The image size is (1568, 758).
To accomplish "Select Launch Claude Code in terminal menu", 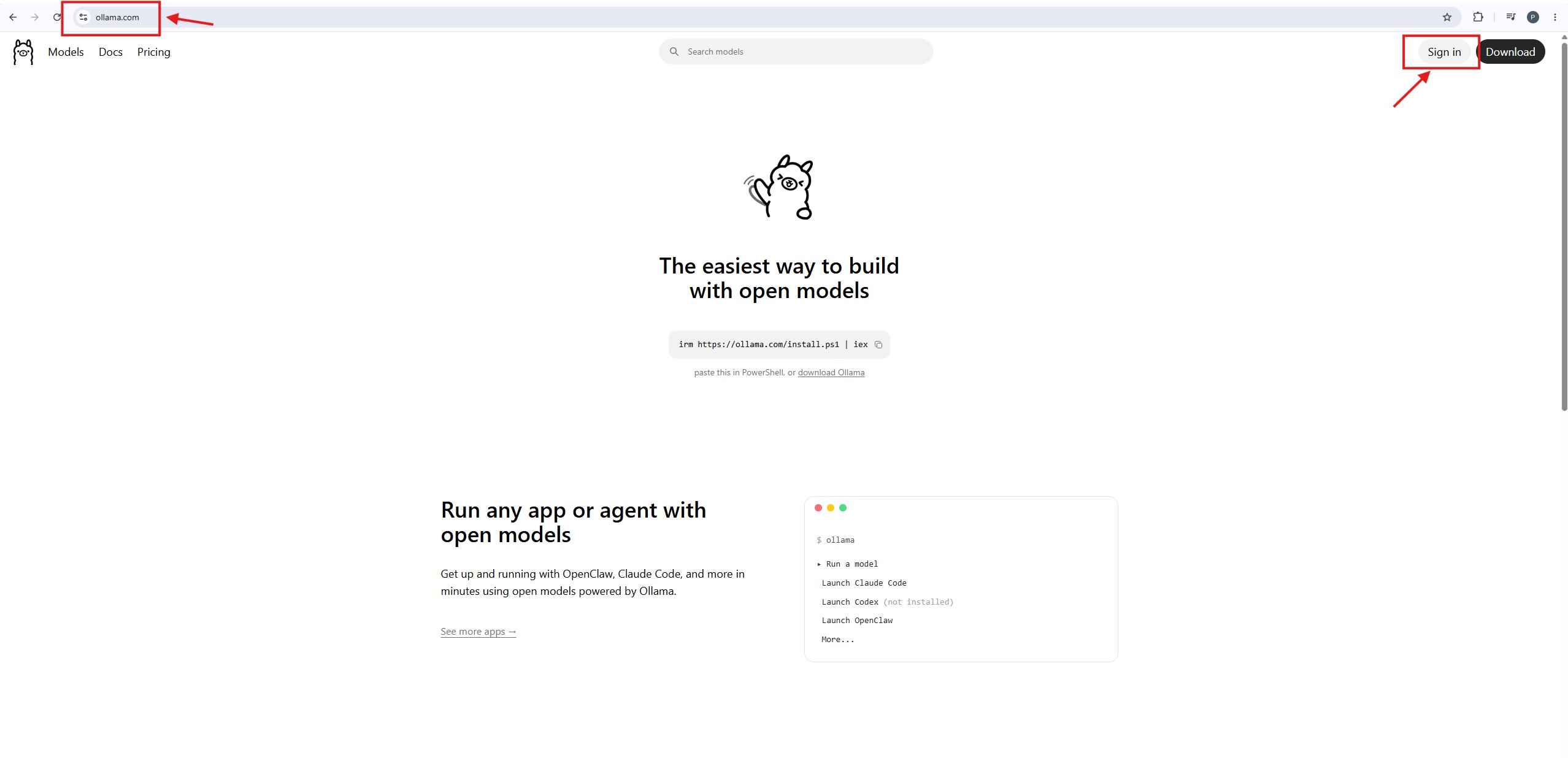I will (864, 583).
